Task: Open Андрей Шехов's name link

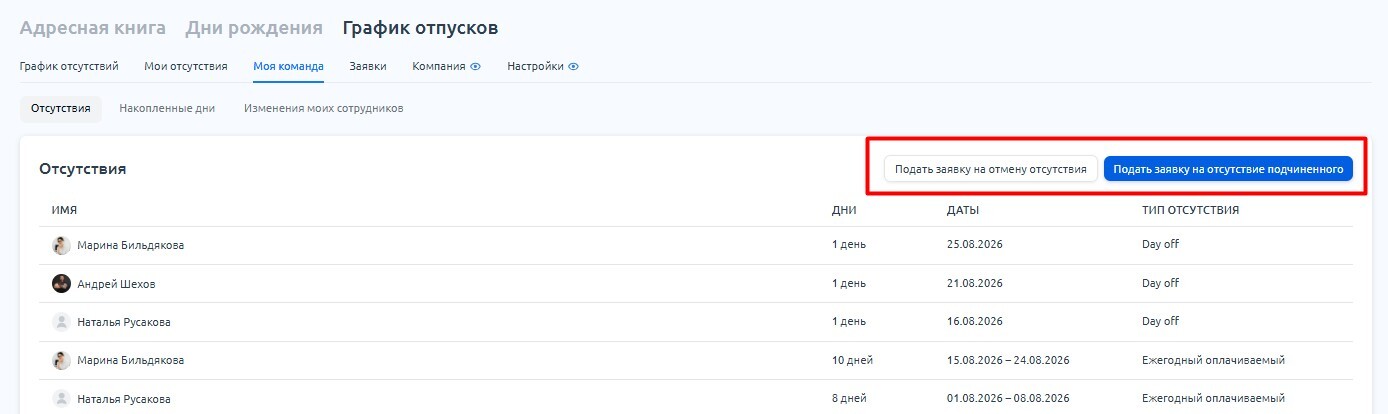Action: click(x=116, y=284)
